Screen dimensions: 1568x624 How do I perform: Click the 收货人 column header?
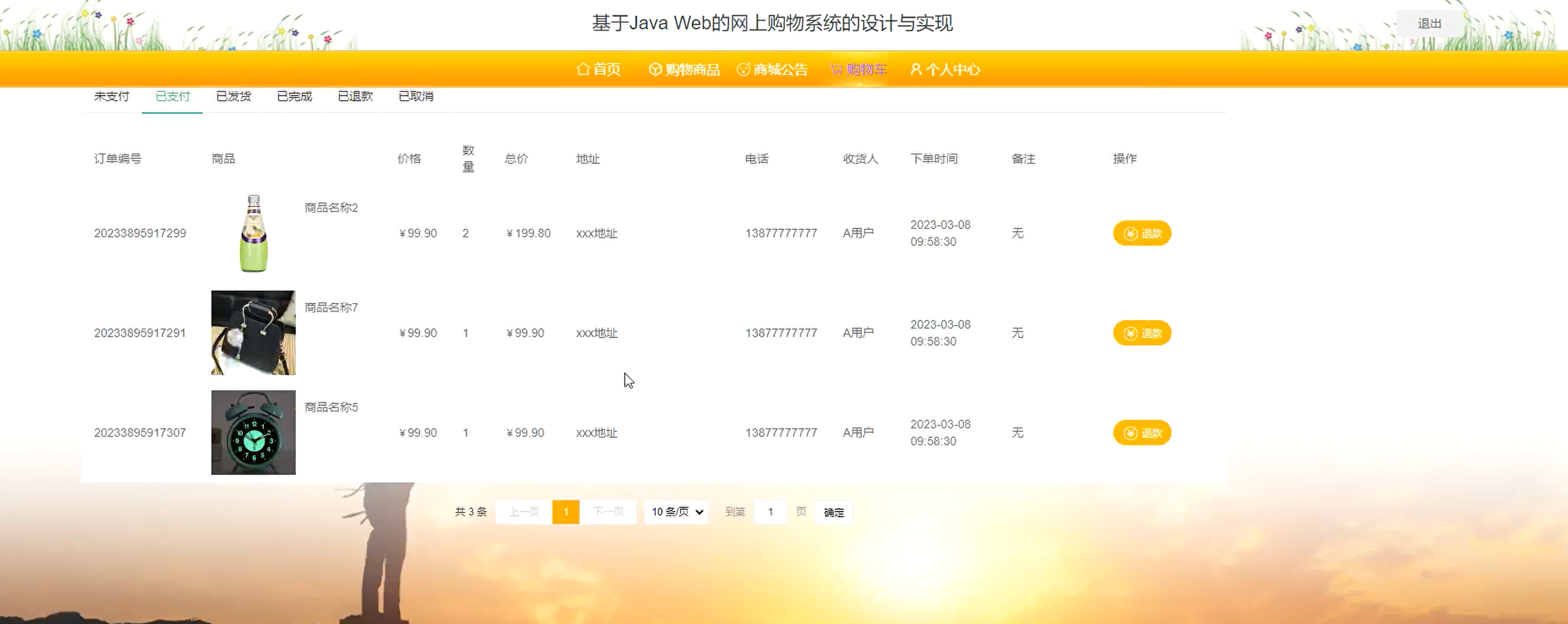860,158
